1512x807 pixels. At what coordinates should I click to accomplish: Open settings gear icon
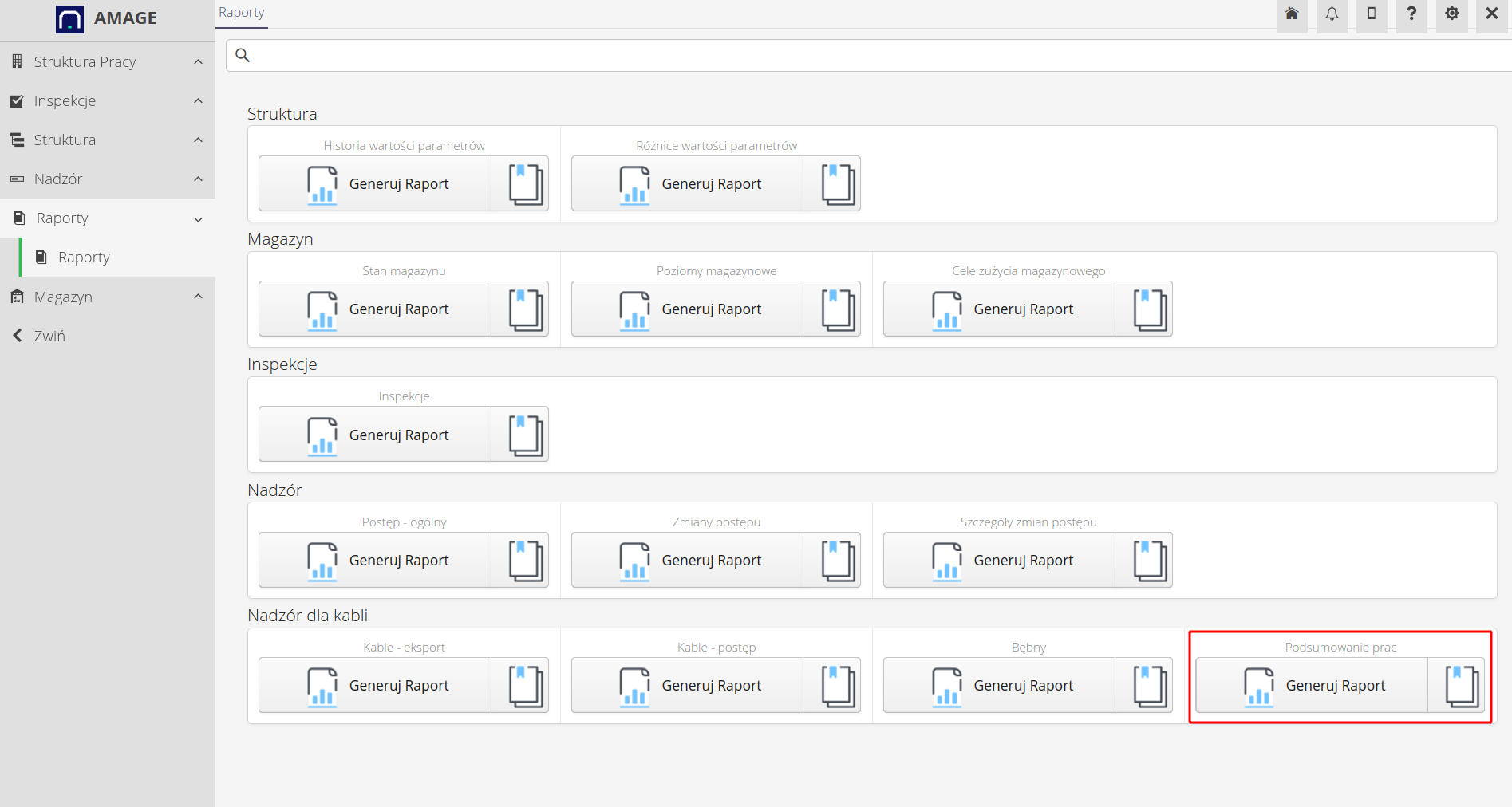coord(1451,14)
